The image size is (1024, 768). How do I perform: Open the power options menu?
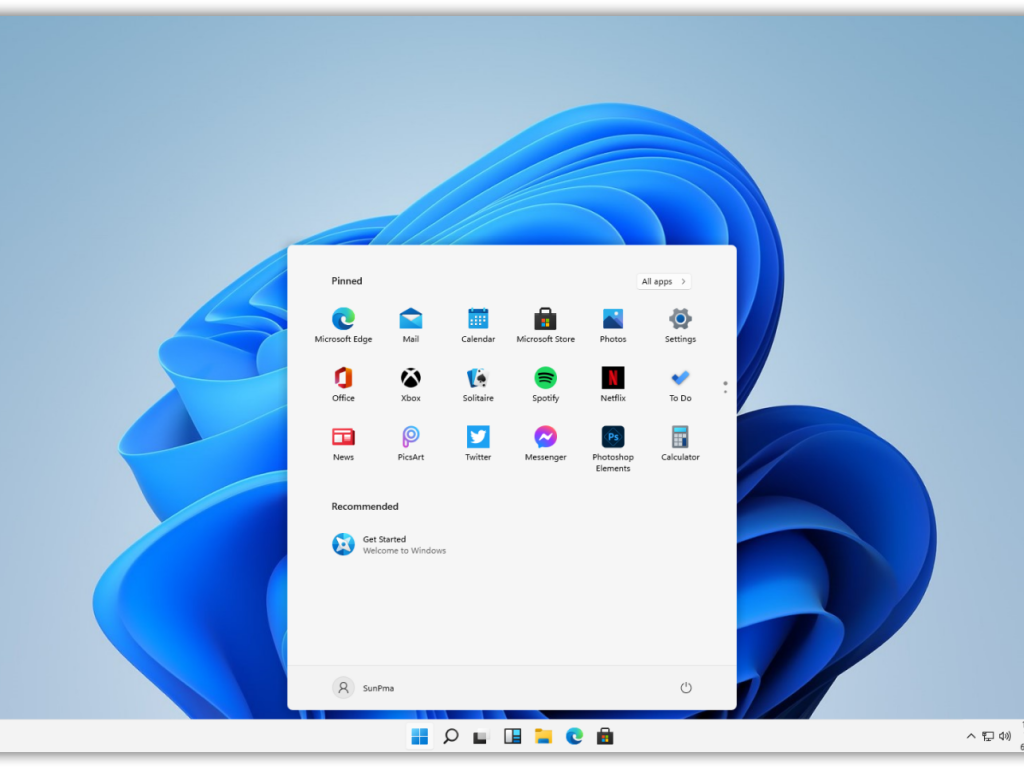(x=686, y=688)
